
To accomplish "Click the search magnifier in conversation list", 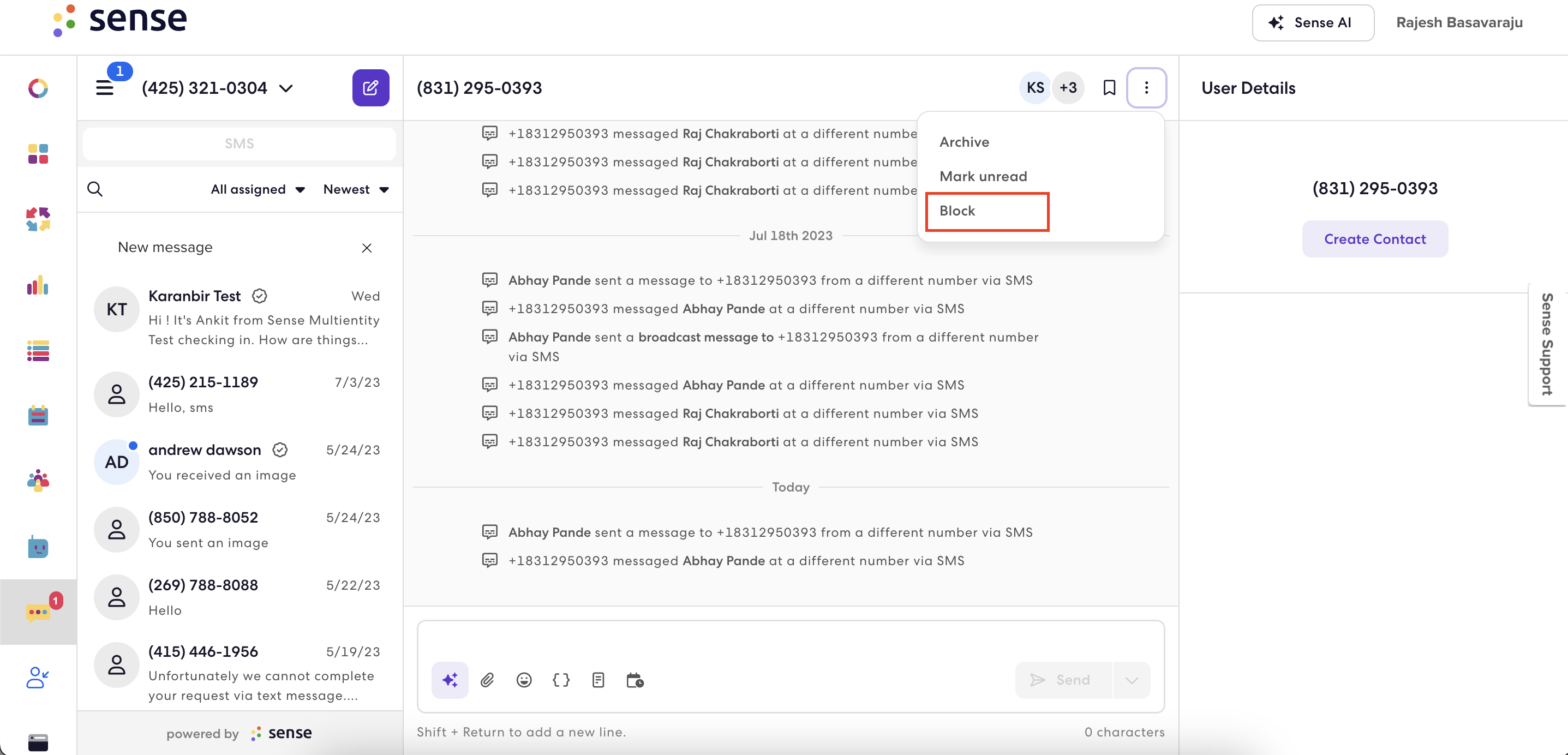I will [x=95, y=189].
